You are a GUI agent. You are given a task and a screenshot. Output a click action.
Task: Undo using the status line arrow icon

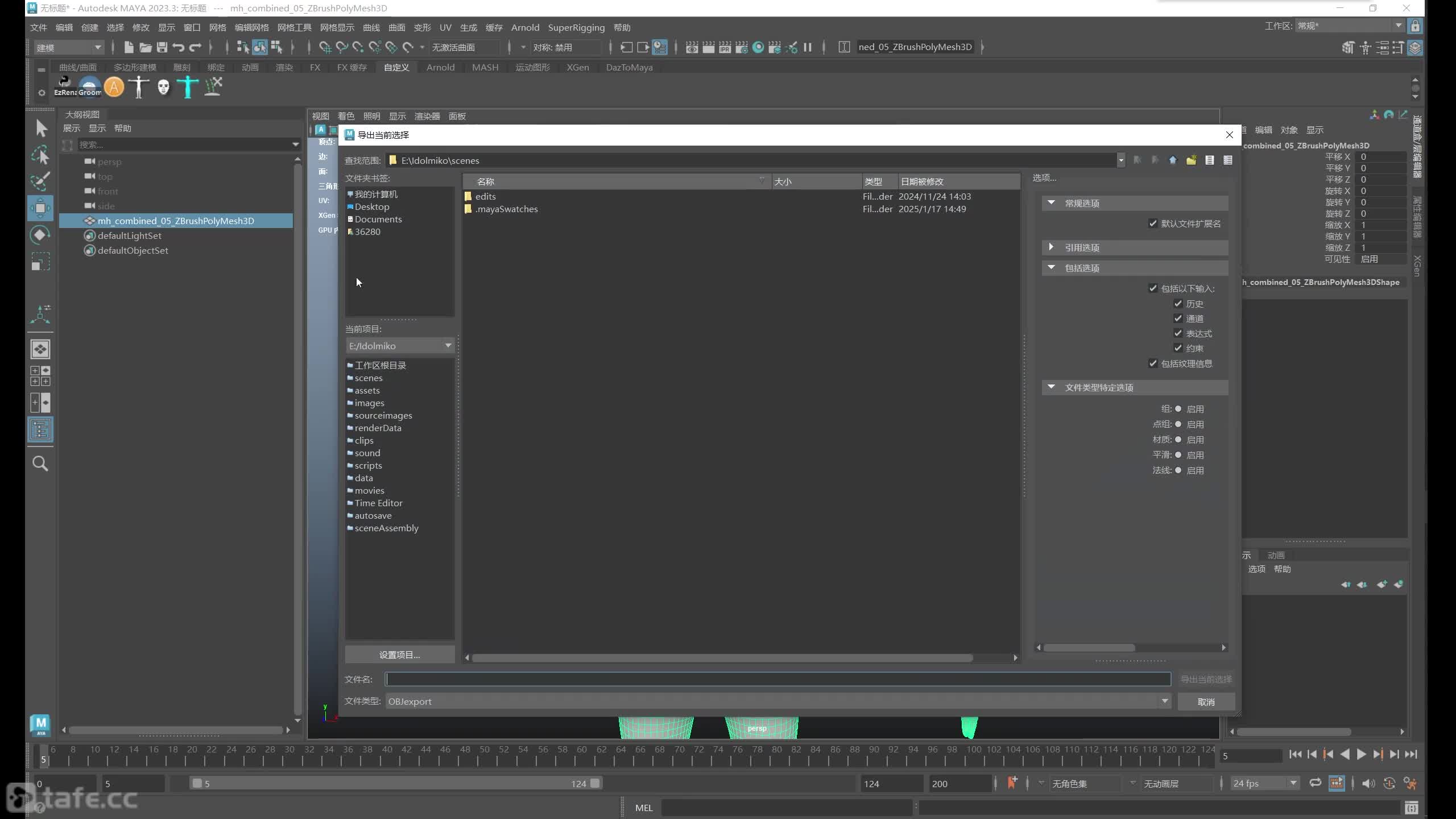coord(179,47)
